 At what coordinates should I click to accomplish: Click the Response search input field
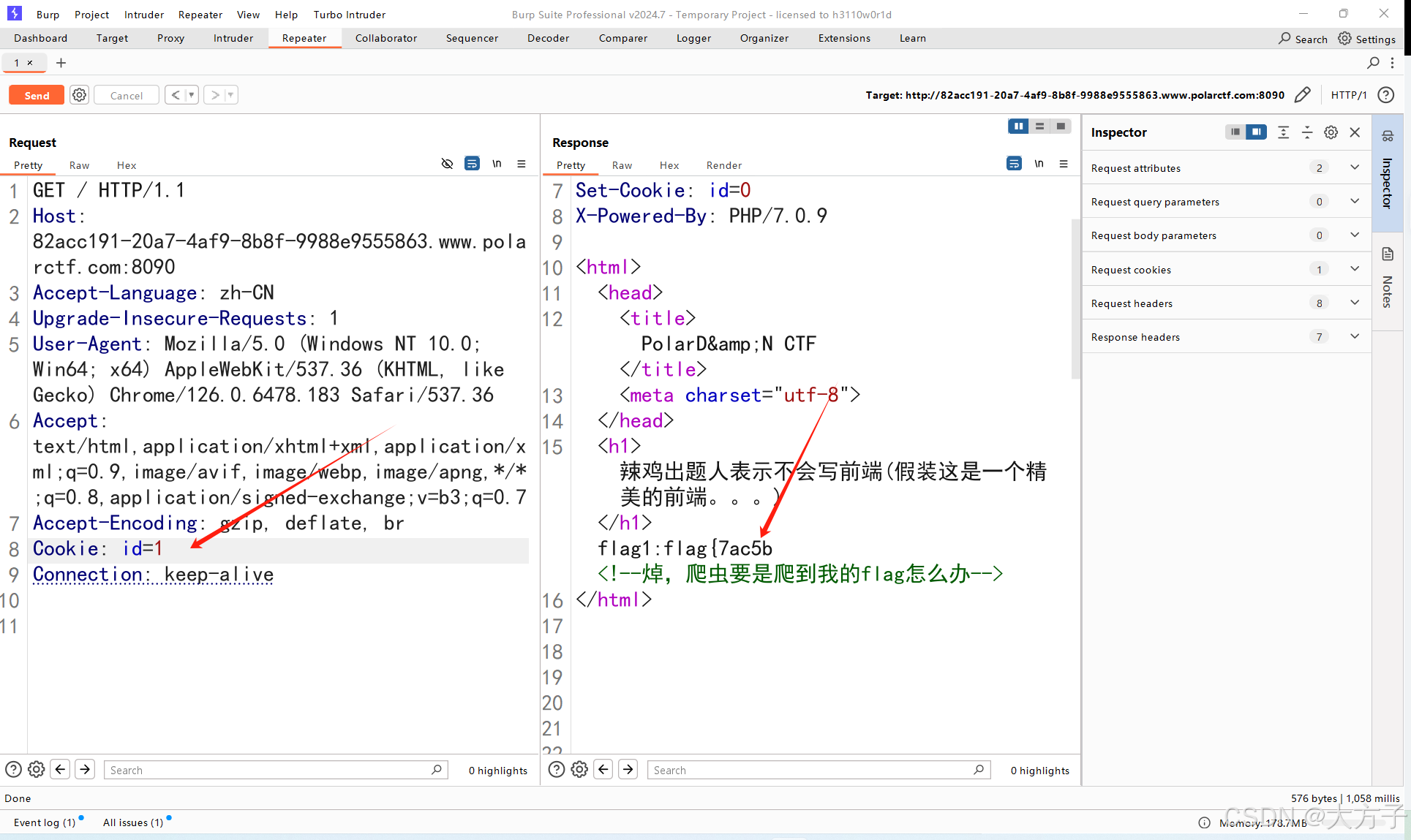pyautogui.click(x=812, y=770)
